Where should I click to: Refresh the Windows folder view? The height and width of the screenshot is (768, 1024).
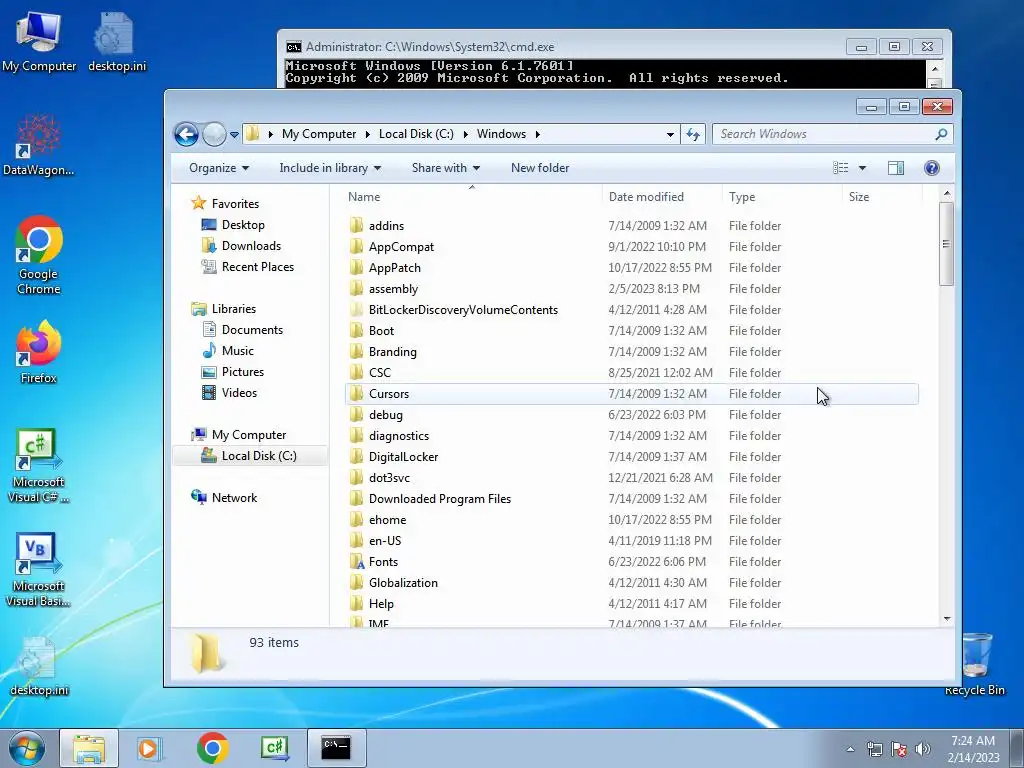pos(693,135)
